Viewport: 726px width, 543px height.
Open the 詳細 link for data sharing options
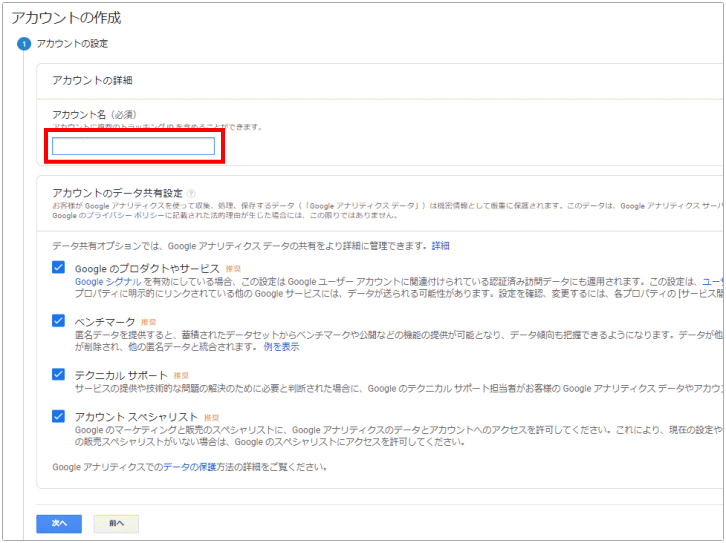(x=440, y=245)
